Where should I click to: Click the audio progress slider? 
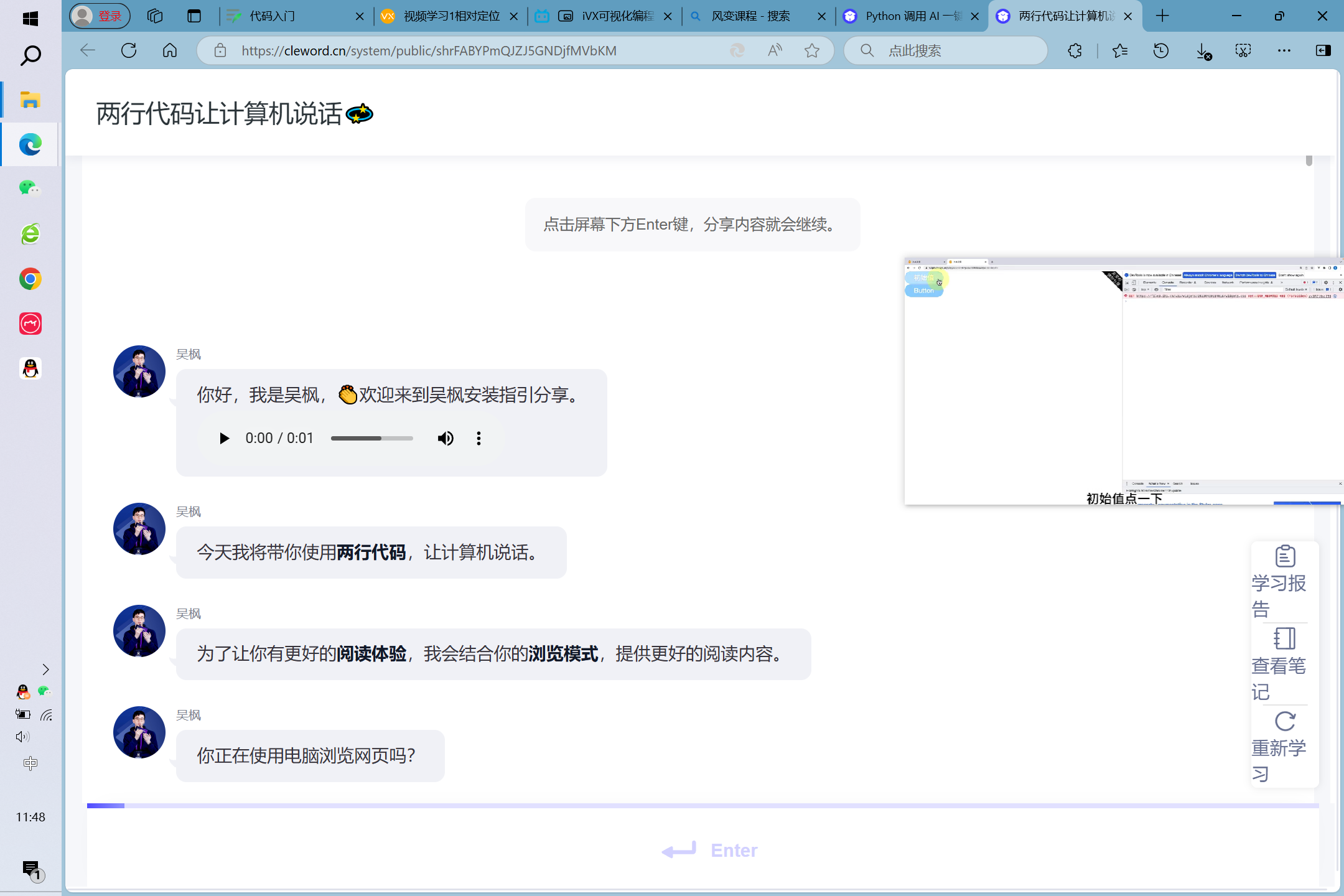click(371, 439)
